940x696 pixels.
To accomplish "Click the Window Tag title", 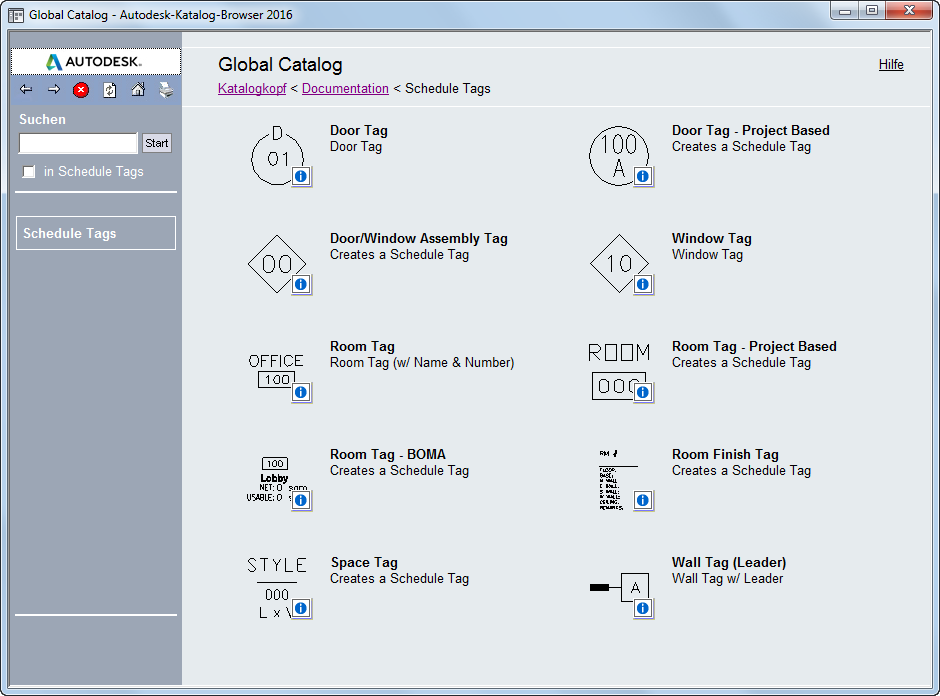I will (712, 238).
